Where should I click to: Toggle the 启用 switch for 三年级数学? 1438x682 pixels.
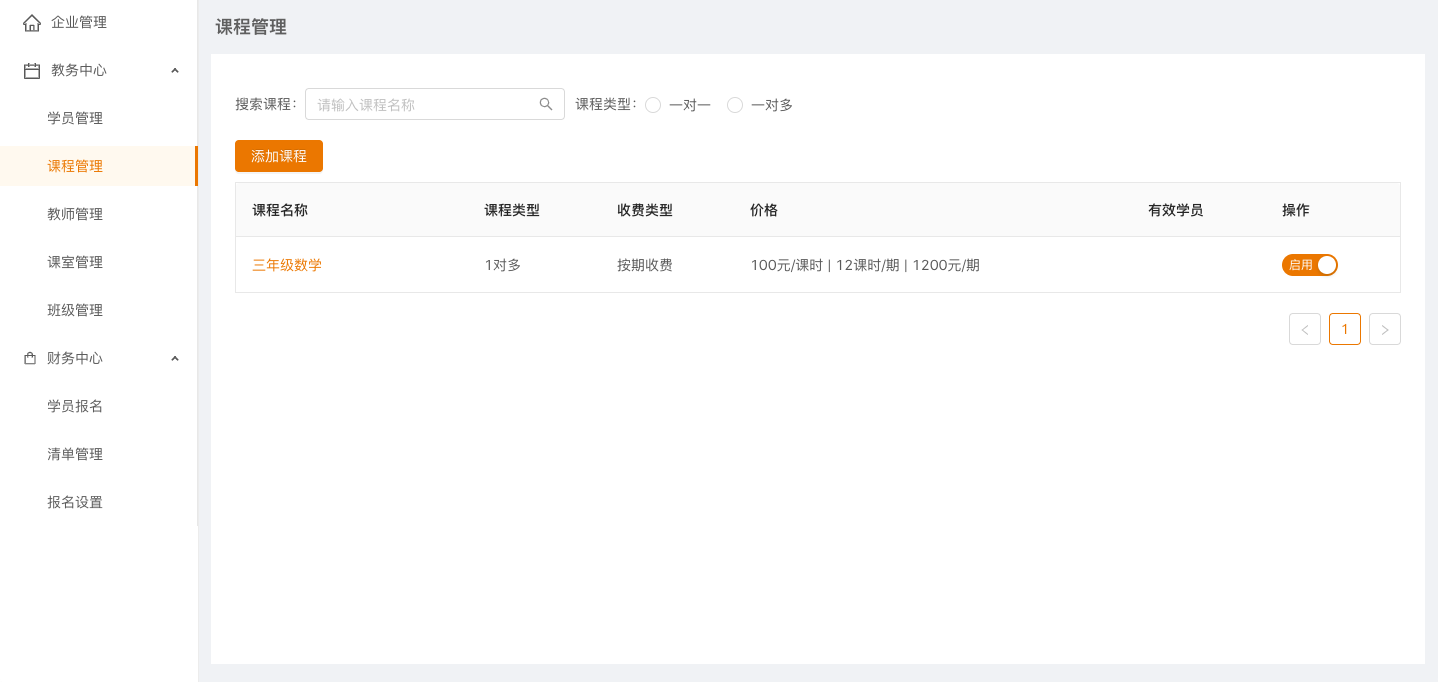pos(1309,265)
